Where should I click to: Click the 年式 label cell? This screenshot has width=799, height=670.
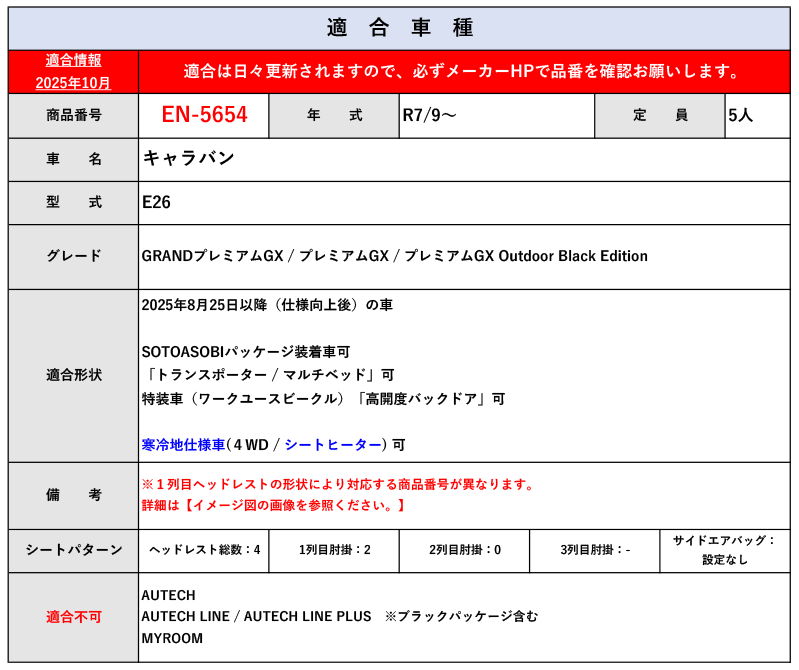(x=334, y=115)
